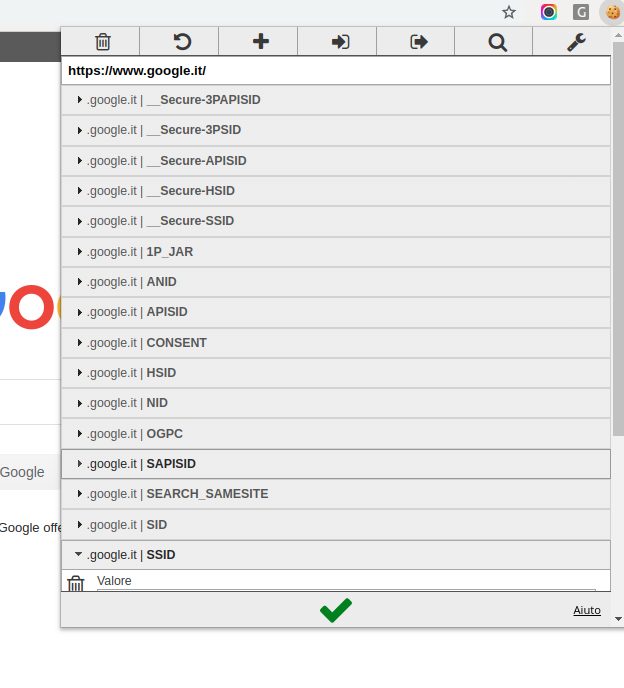Viewport: 624px width, 688px height.
Task: Expand the 1P_JAR cookie row
Action: coord(336,252)
